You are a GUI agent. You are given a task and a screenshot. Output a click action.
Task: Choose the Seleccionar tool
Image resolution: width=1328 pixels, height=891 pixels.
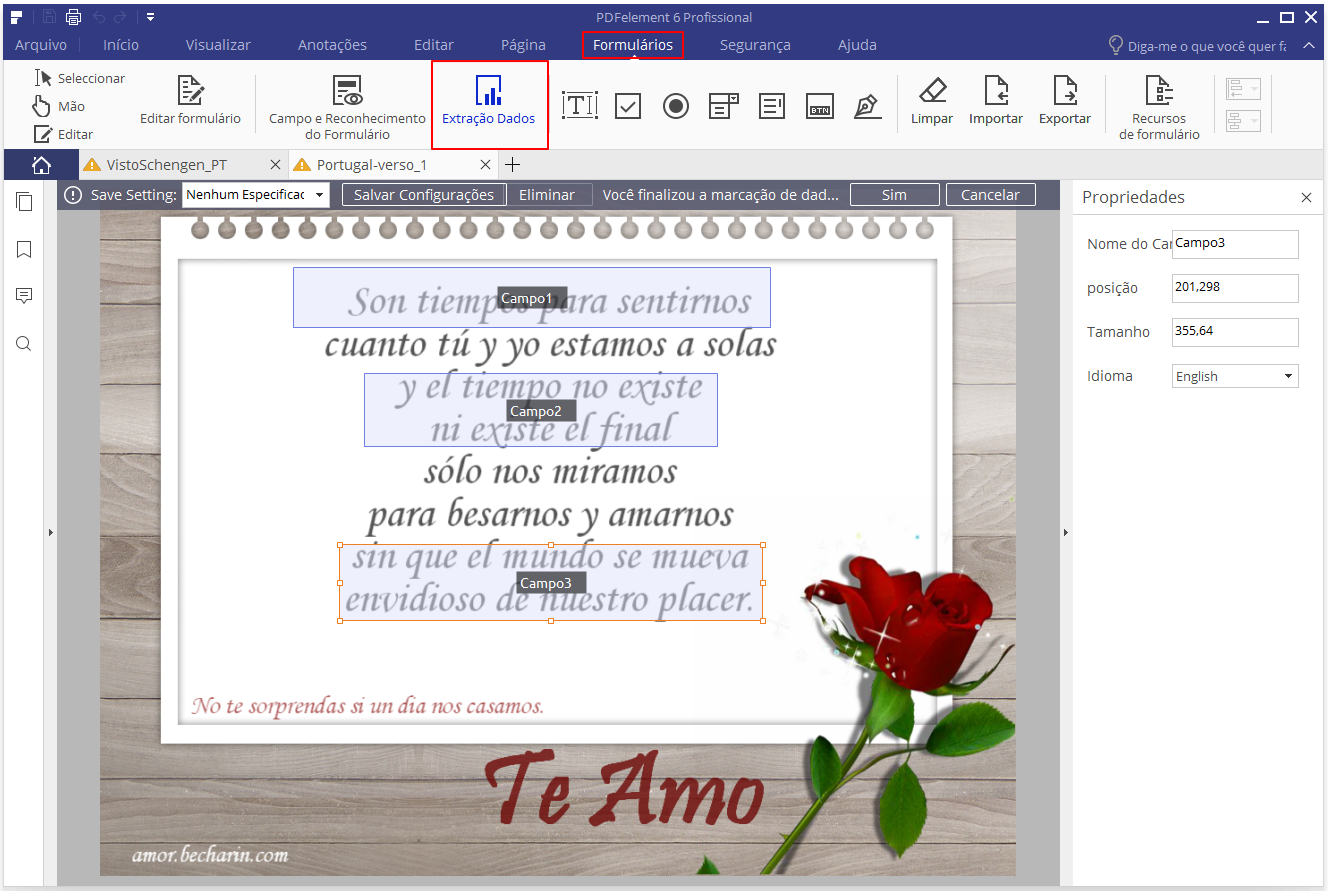[x=80, y=78]
